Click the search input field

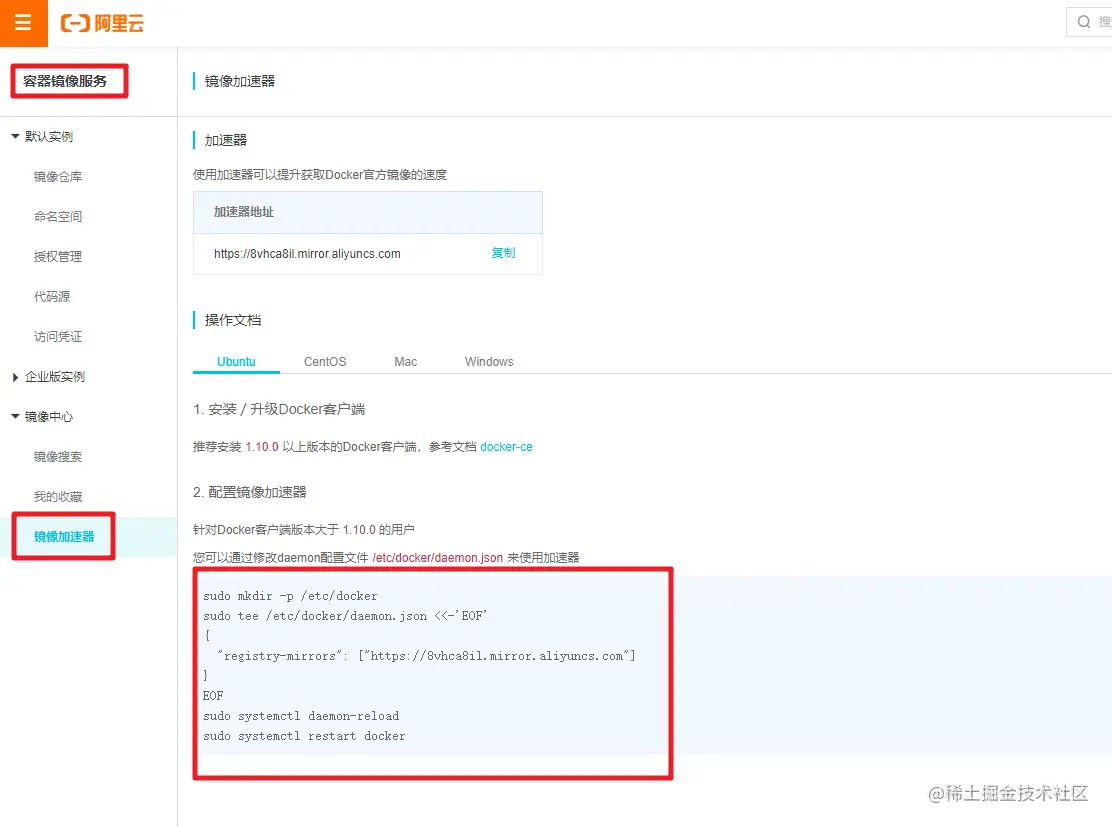[1089, 22]
